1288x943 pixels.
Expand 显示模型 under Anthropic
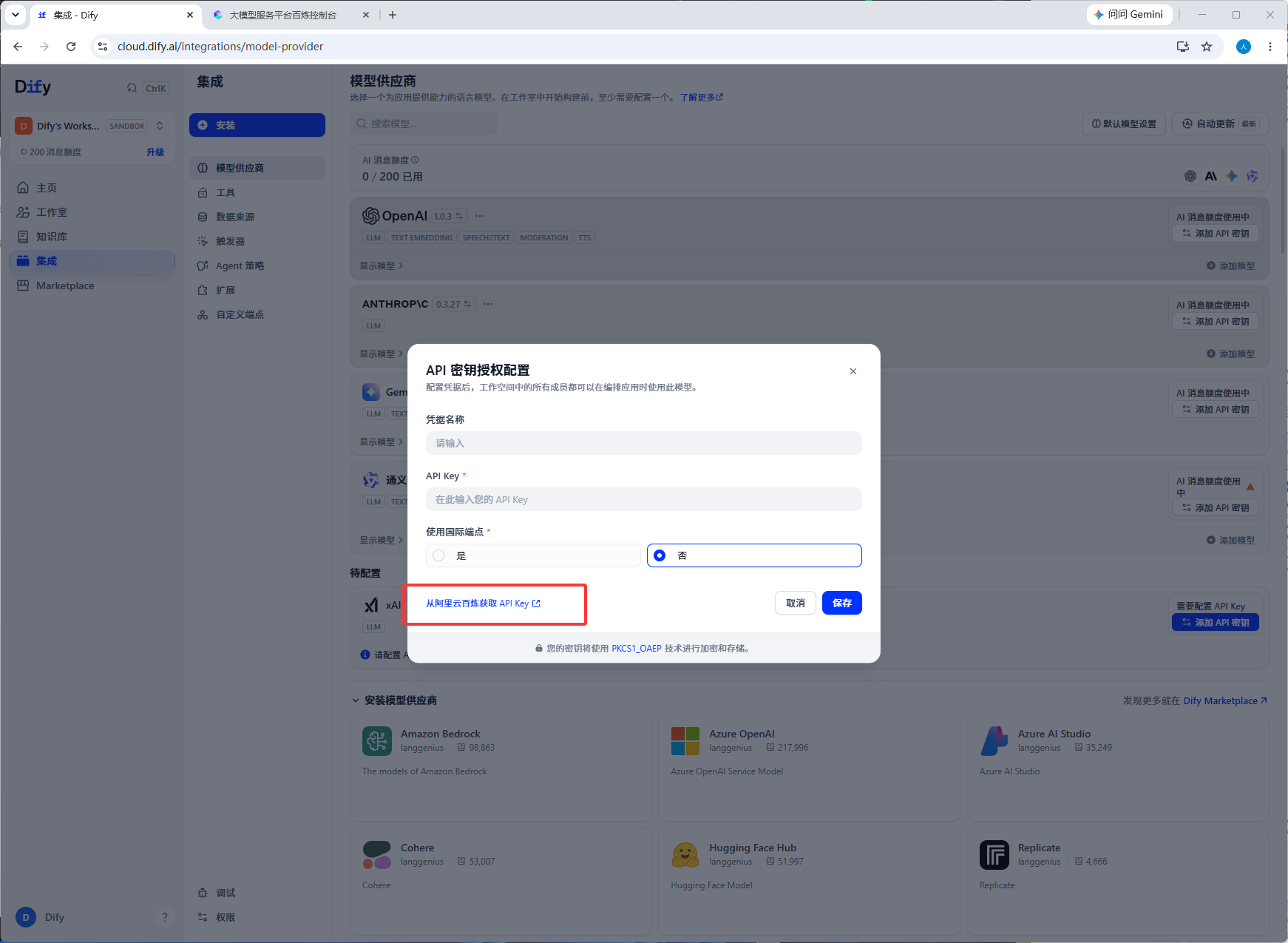382,354
